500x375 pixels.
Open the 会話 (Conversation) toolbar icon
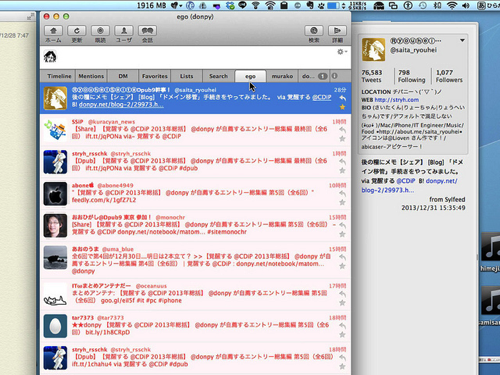(x=147, y=31)
